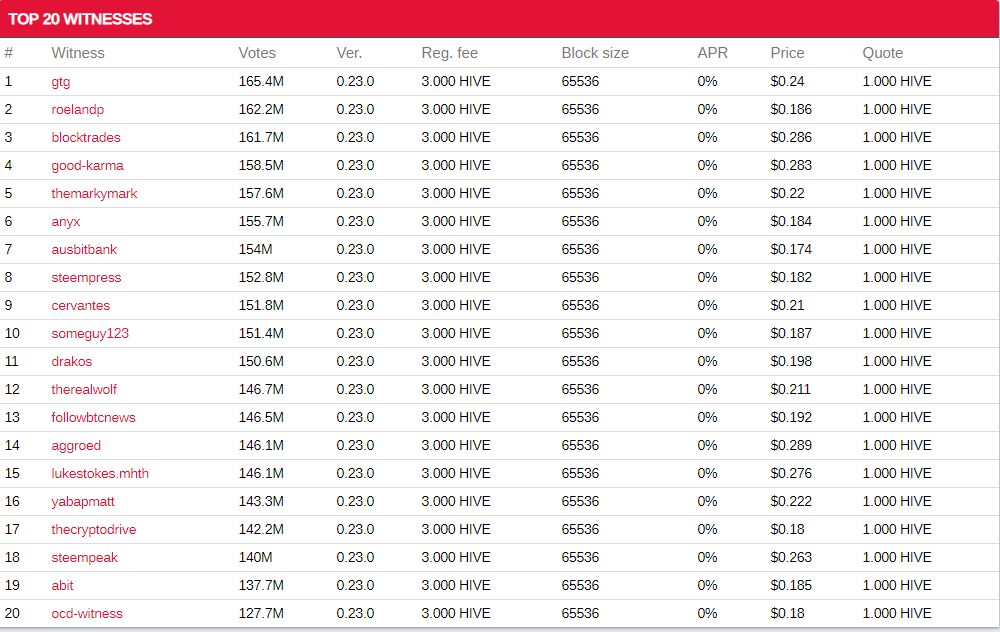
Task: Open therealwolf witness profile
Action: pos(84,390)
